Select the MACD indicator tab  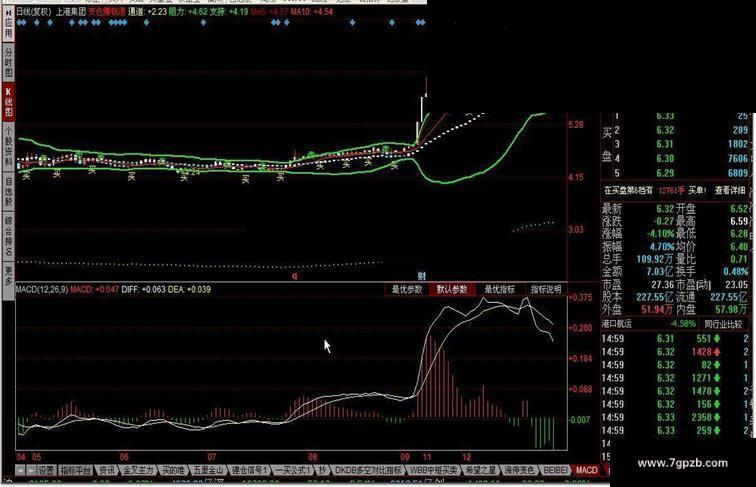pyautogui.click(x=587, y=470)
